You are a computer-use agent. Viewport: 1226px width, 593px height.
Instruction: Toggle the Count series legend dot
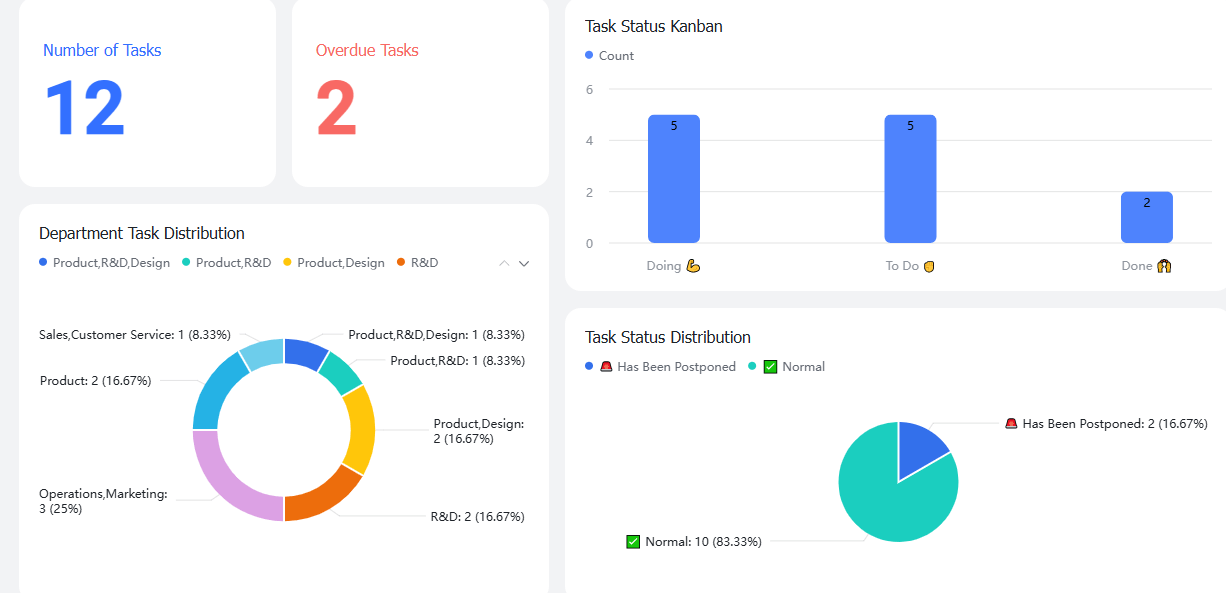(589, 55)
